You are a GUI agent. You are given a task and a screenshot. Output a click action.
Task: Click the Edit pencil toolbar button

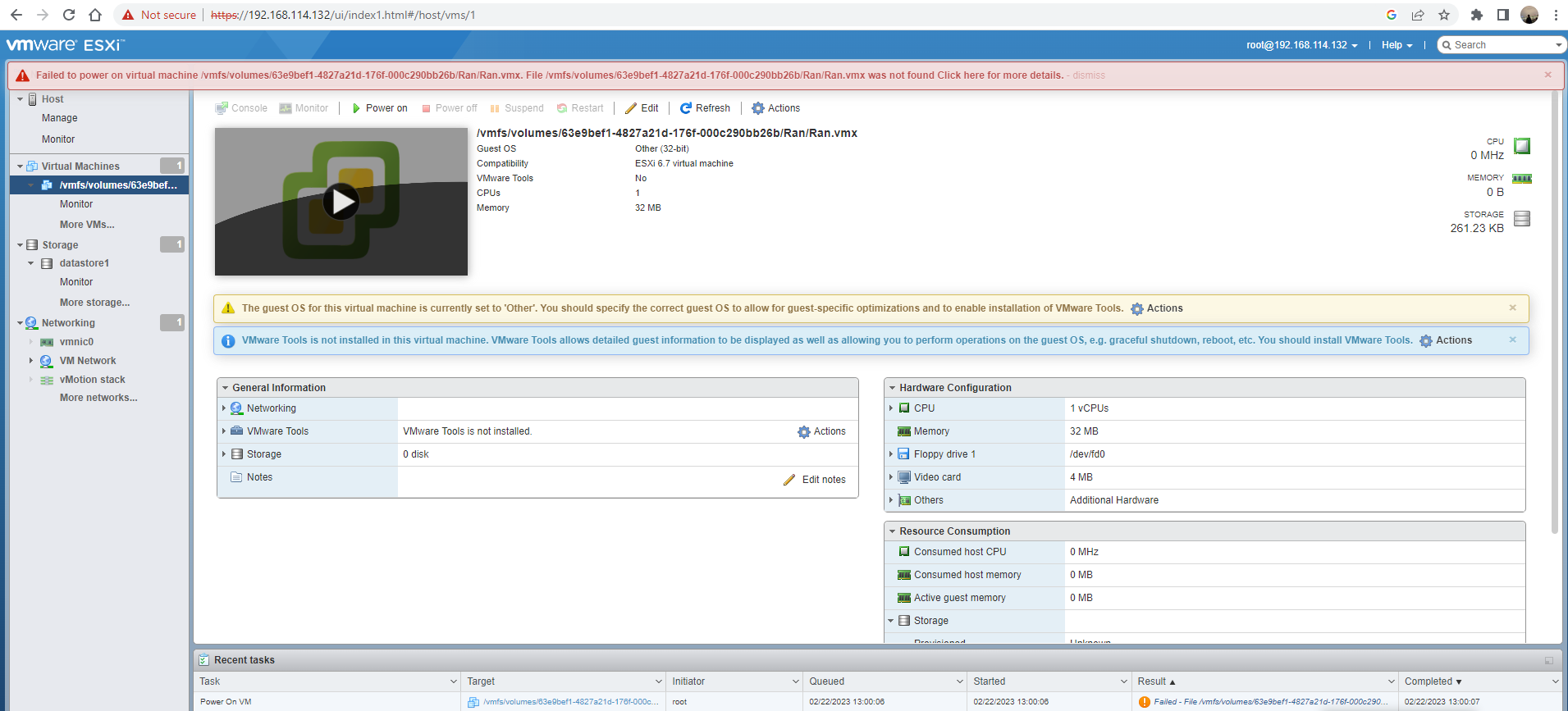click(642, 108)
